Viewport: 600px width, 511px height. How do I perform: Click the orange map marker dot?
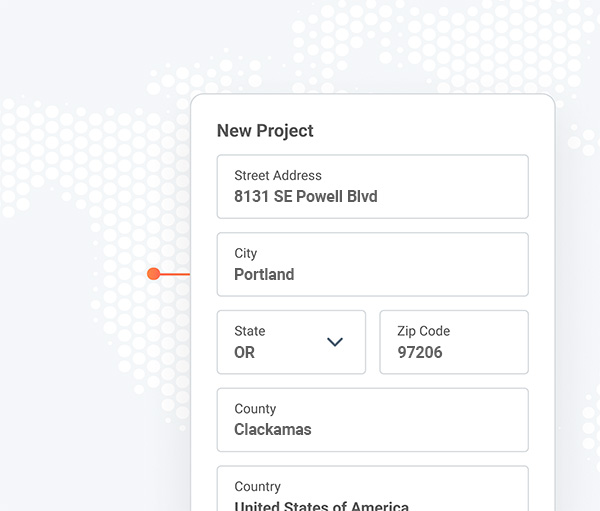pos(154,273)
